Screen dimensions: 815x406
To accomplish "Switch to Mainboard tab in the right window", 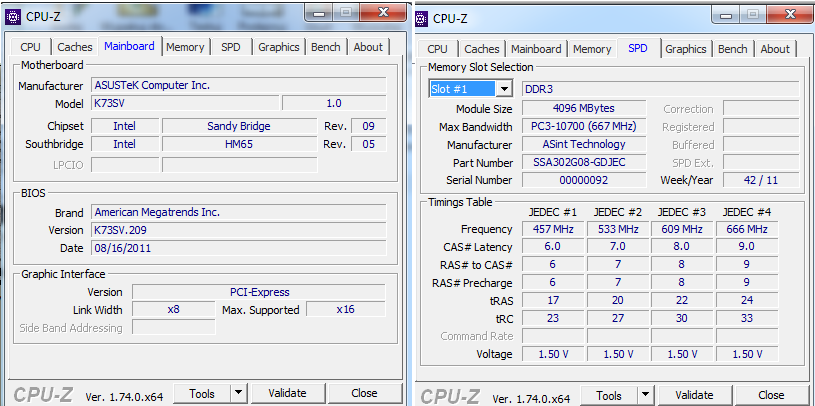I will (536, 49).
